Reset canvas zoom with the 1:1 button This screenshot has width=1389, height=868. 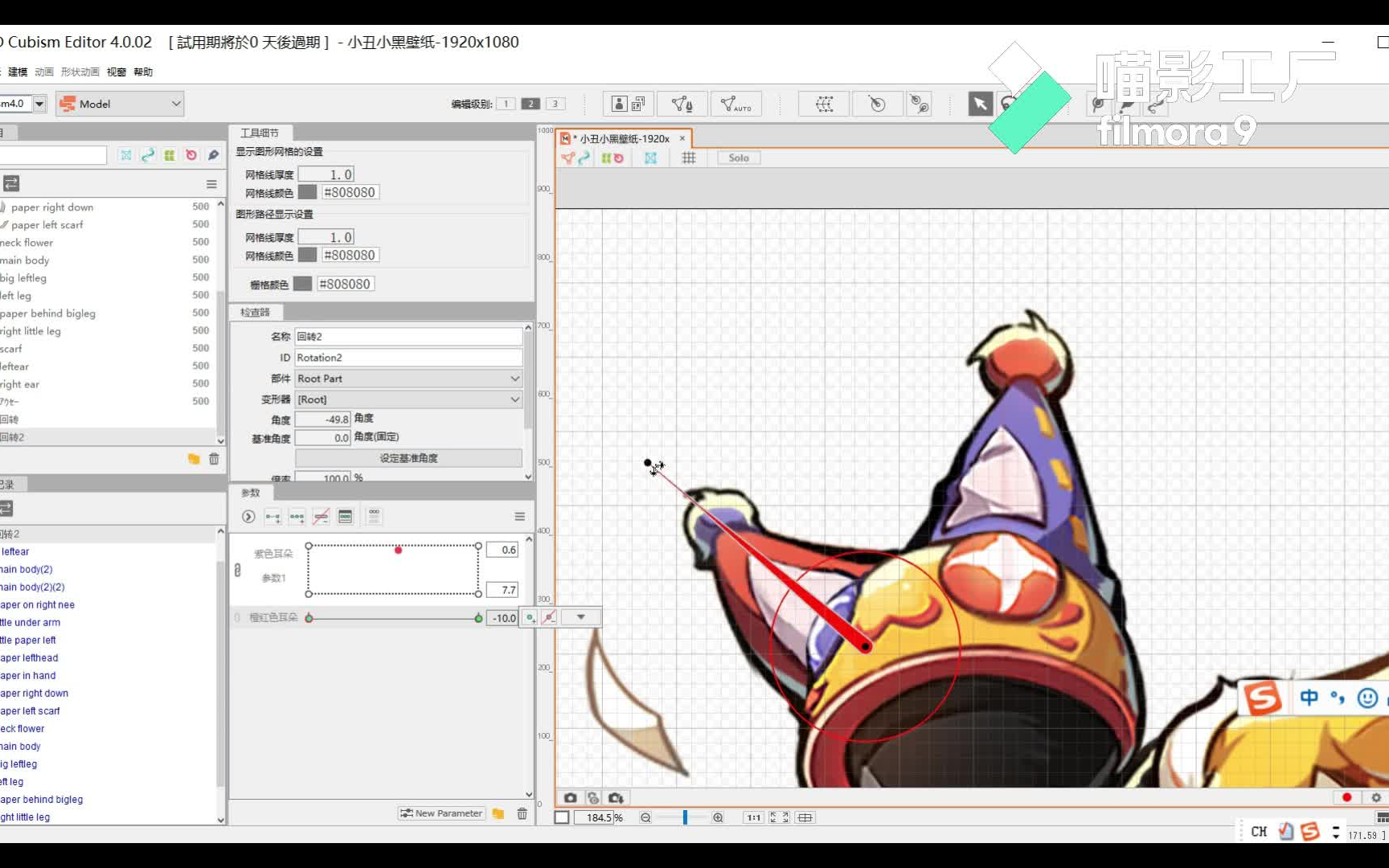coord(753,817)
